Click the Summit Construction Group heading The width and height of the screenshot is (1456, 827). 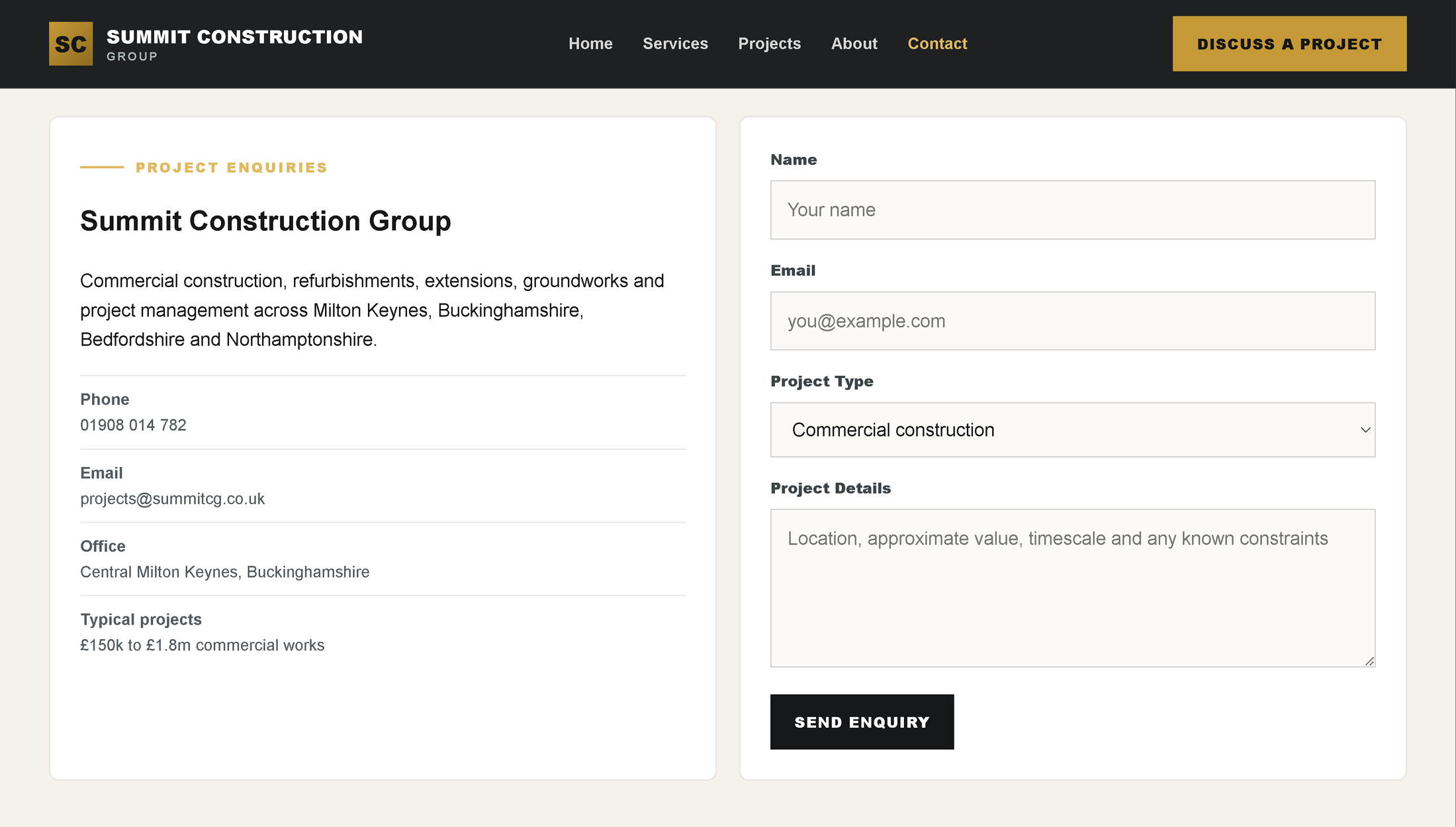point(265,221)
